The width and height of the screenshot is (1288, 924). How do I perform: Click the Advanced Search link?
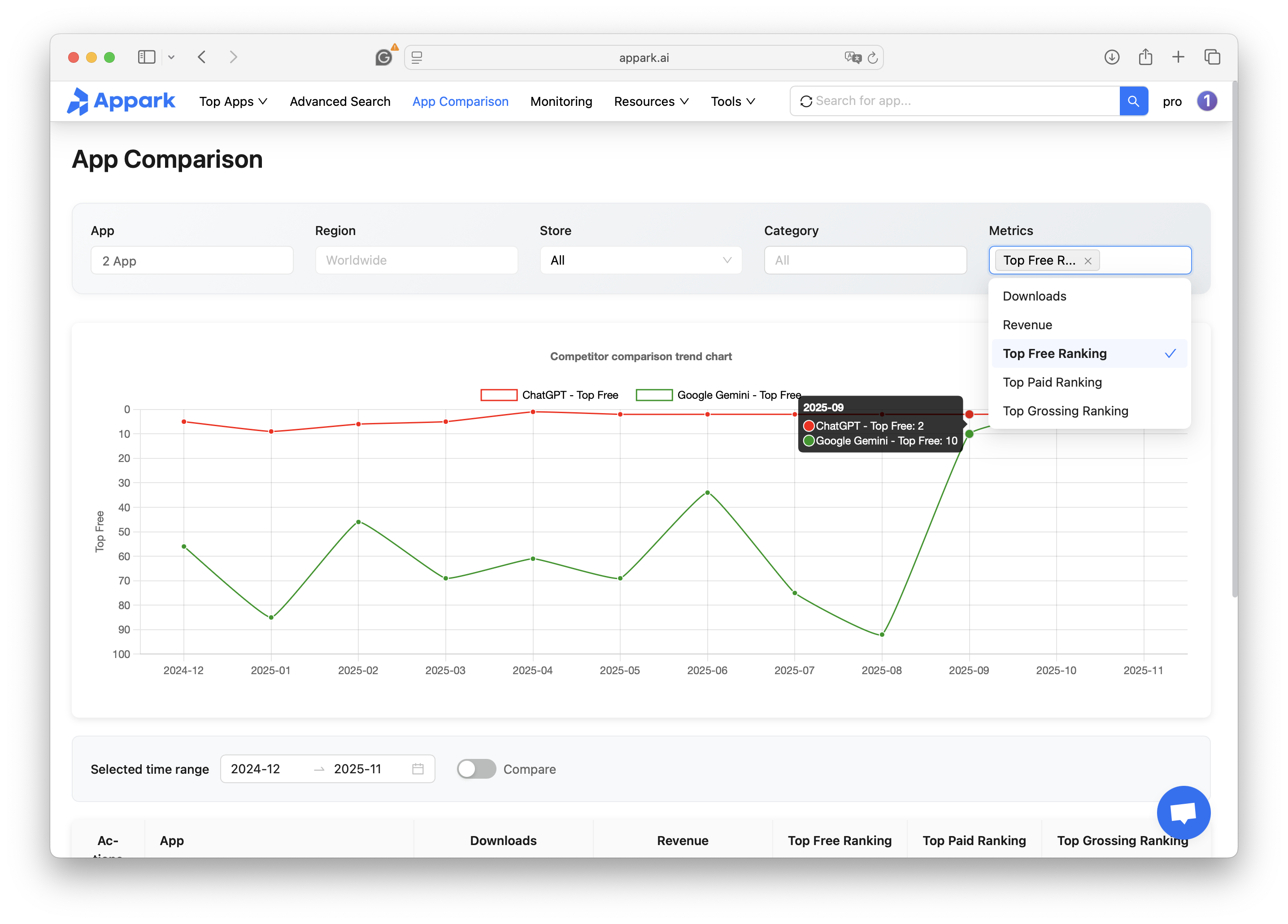339,101
